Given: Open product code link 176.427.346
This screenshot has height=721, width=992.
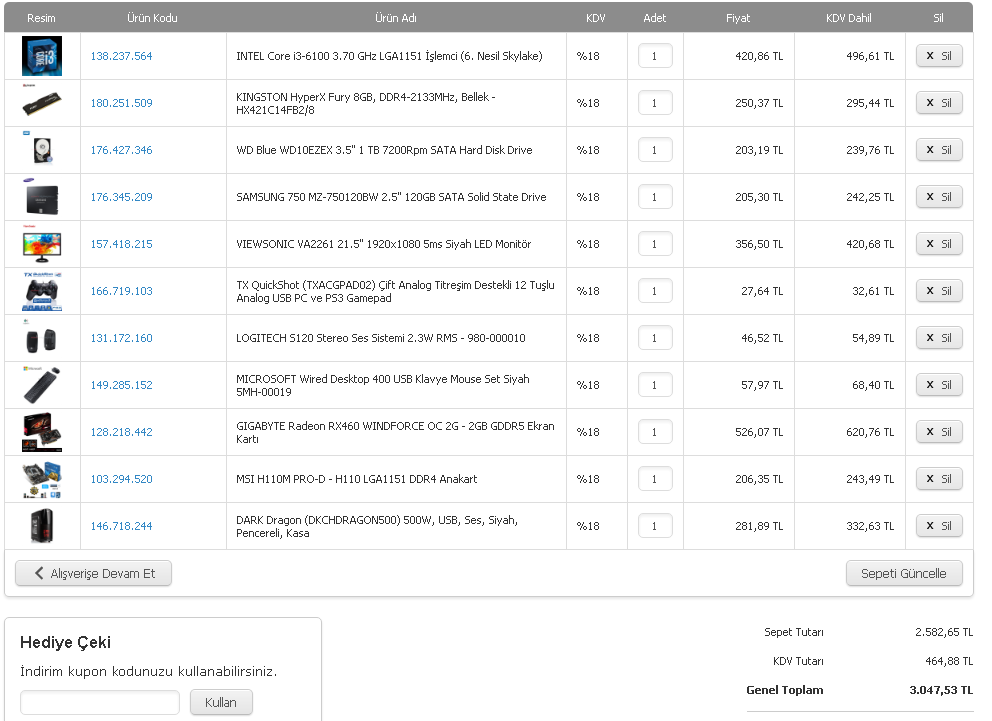Looking at the screenshot, I should pyautogui.click(x=121, y=150).
